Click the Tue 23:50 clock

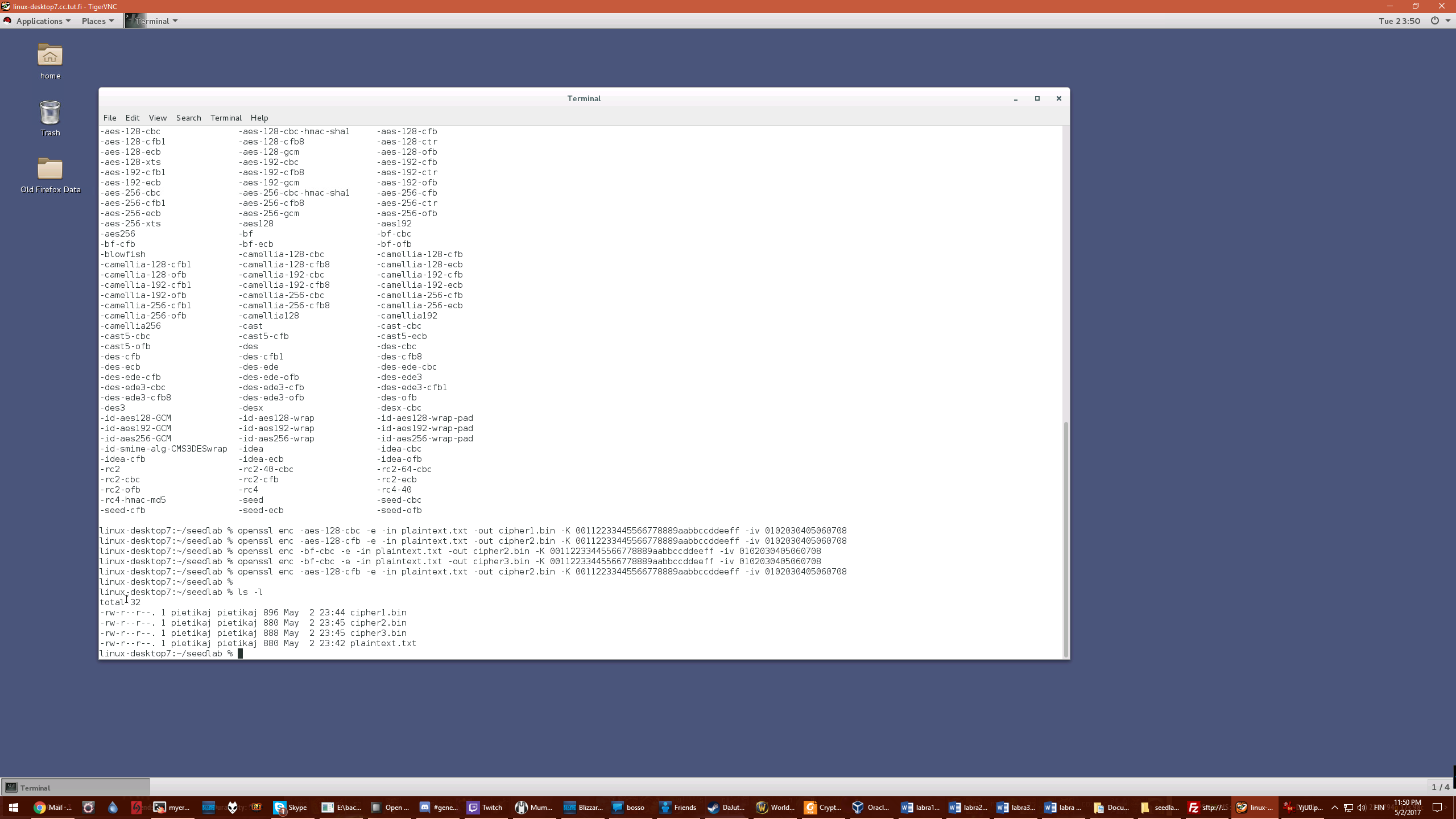coord(1399,21)
